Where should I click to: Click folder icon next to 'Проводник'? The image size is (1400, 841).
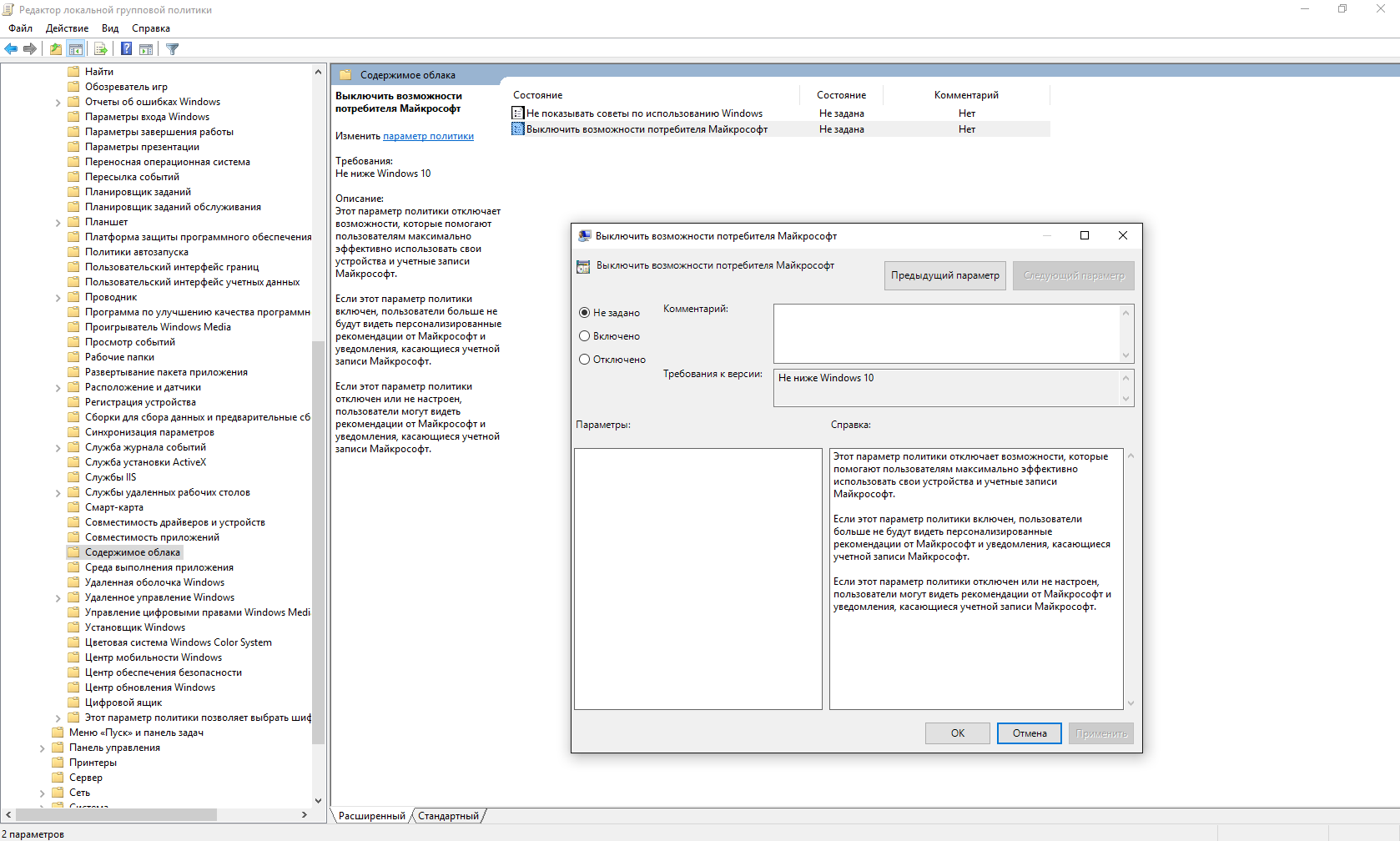(73, 297)
